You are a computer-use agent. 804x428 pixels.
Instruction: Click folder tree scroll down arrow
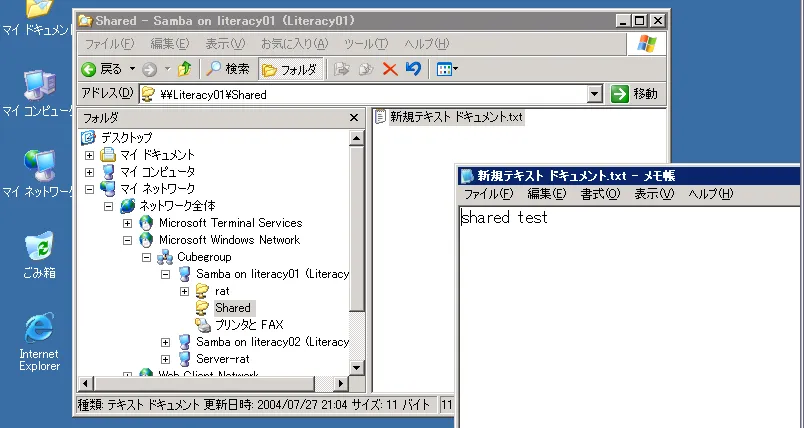(x=356, y=368)
